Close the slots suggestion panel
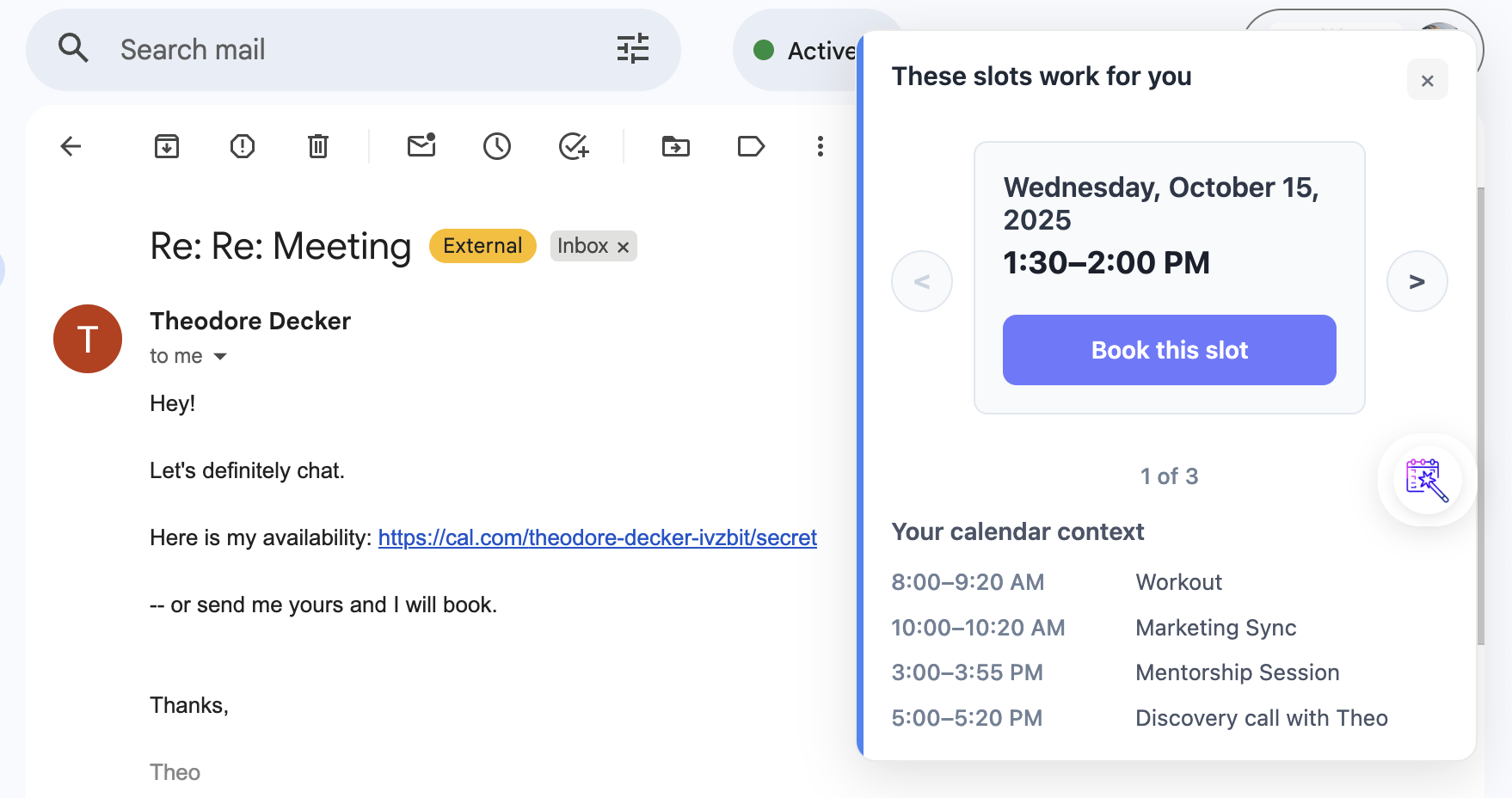 point(1427,80)
